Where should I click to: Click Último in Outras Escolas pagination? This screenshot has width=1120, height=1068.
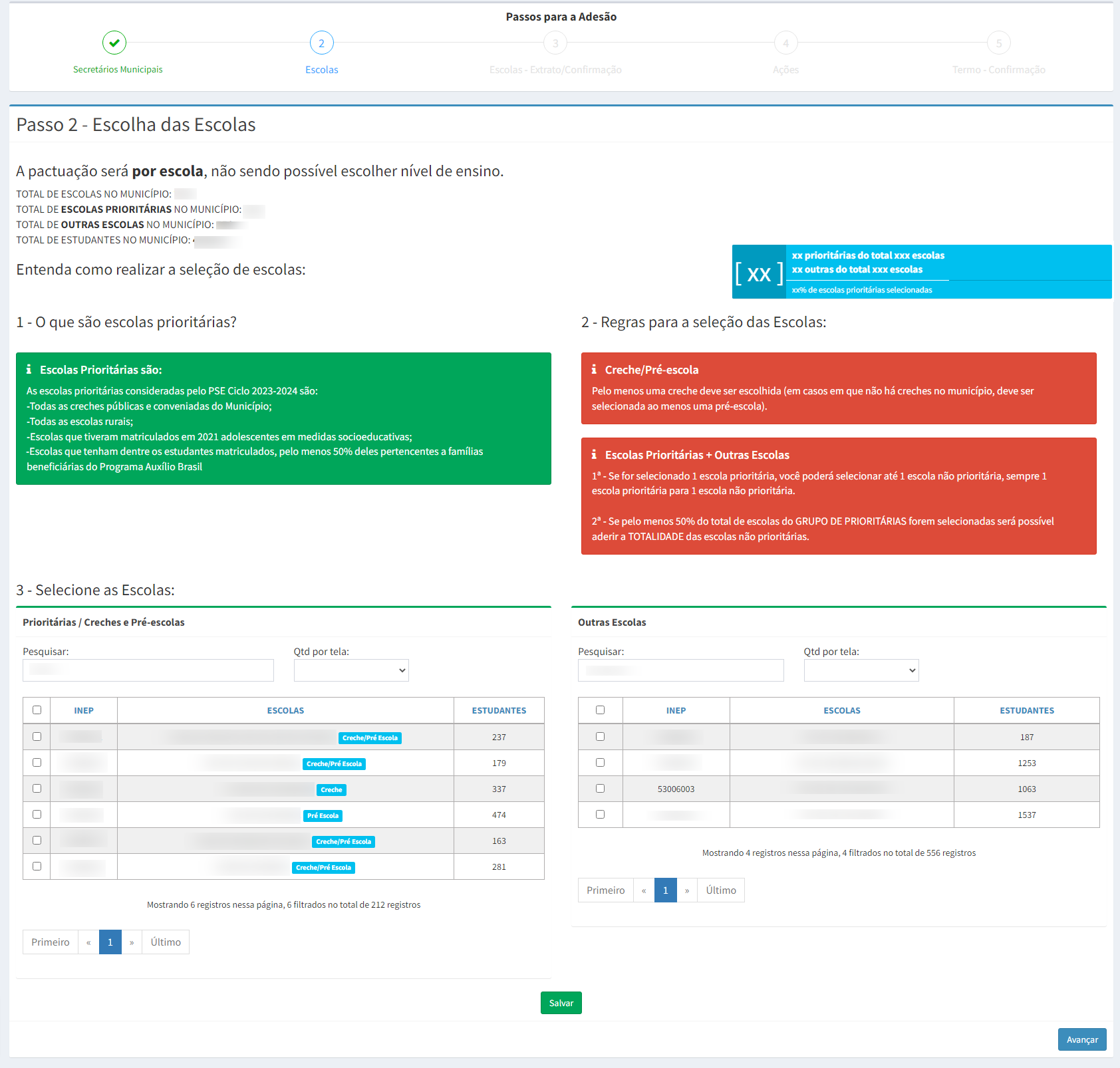(721, 890)
